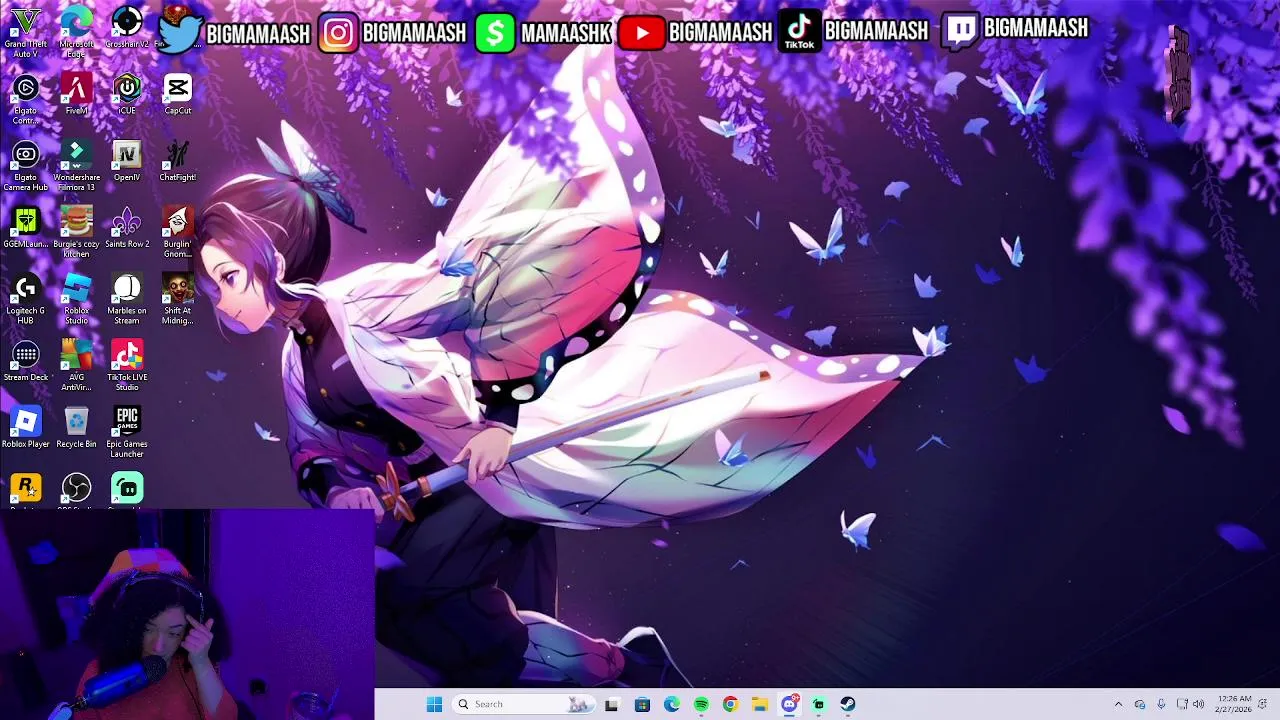The width and height of the screenshot is (1280, 720).
Task: Open Microsoft Store from the taskbar
Action: point(642,704)
